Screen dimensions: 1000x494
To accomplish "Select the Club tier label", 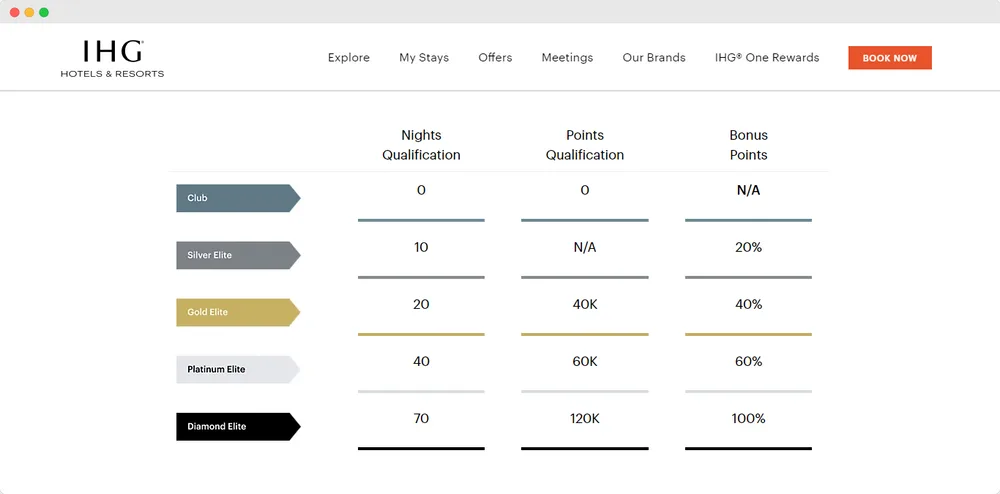I will (238, 198).
